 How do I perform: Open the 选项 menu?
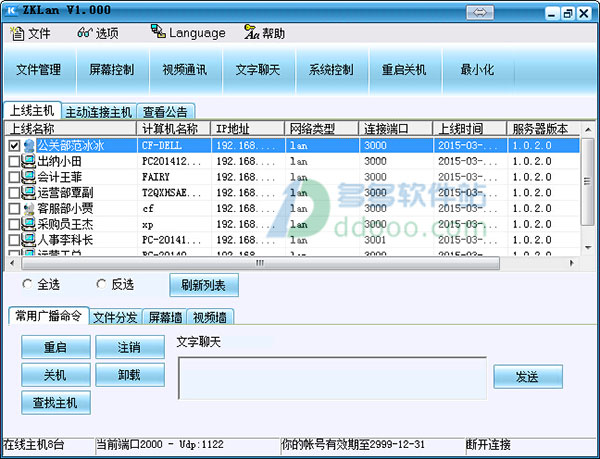98,33
